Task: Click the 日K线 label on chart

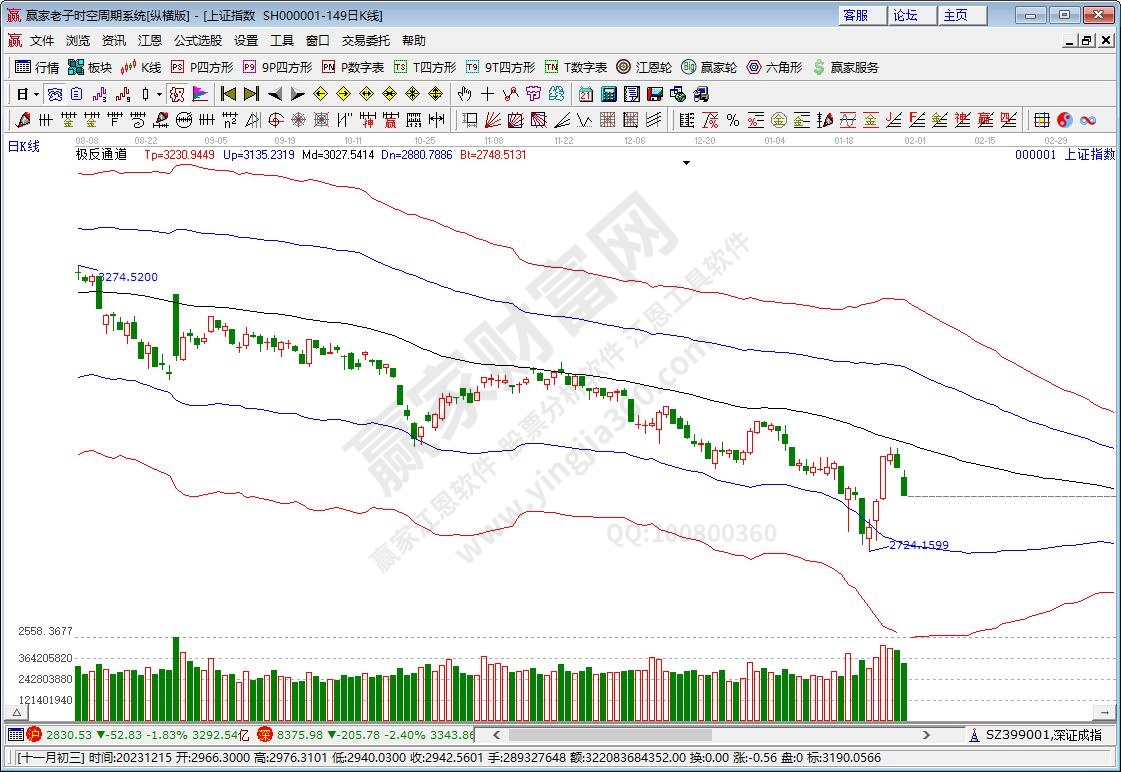Action: click(x=24, y=147)
